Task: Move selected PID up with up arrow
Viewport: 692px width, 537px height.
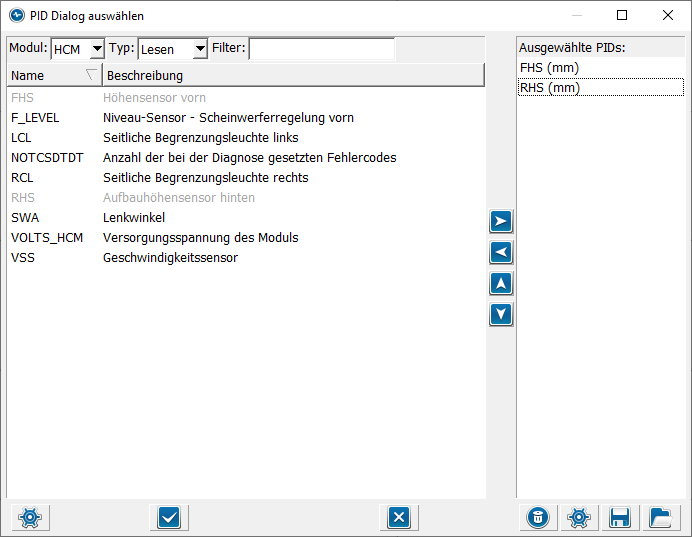Action: click(x=501, y=283)
